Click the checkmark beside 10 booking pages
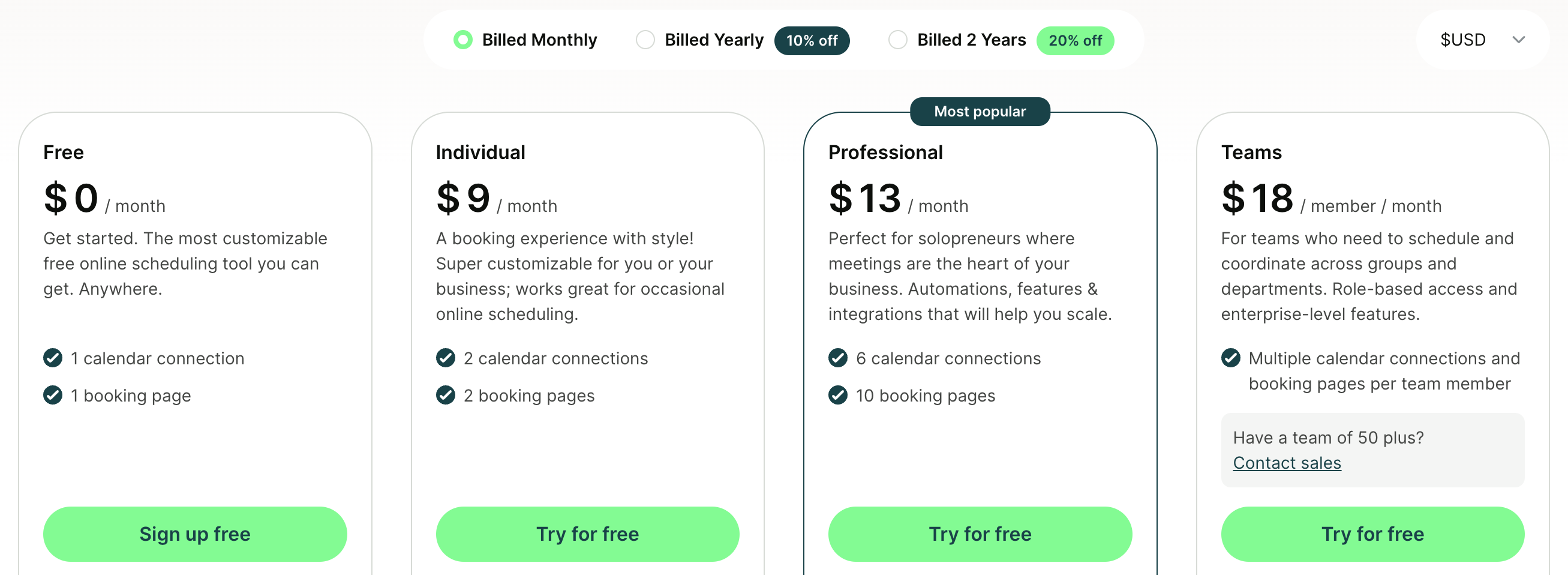1568x575 pixels. [x=838, y=396]
